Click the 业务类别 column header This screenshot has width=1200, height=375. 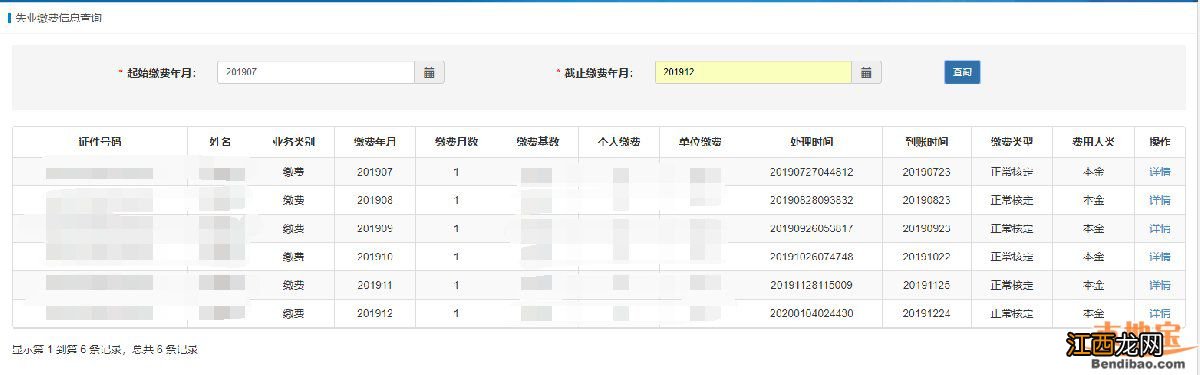pos(294,142)
